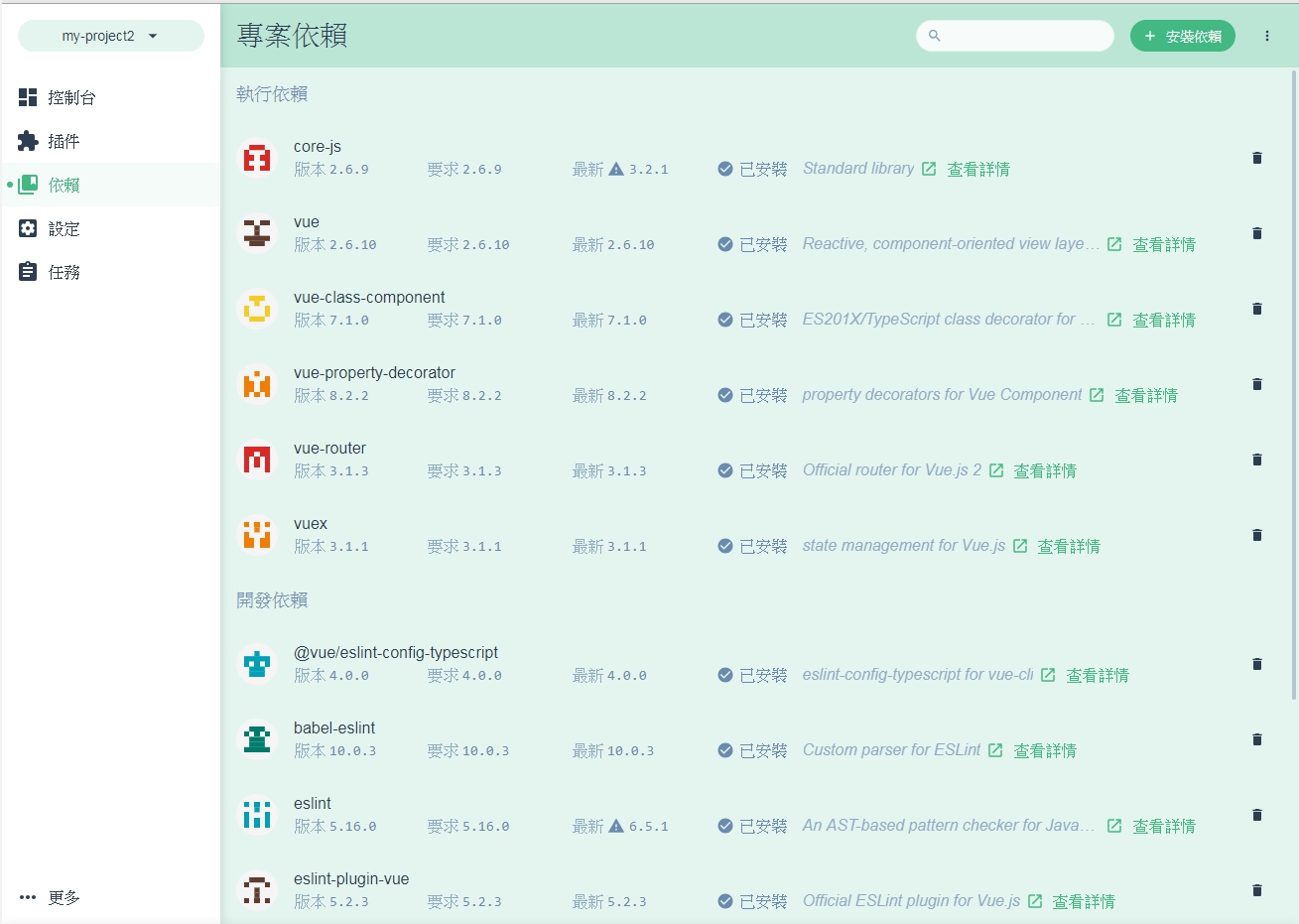1299x924 pixels.
Task: Delete the eslint-plugin-vue dependency
Action: click(x=1257, y=890)
